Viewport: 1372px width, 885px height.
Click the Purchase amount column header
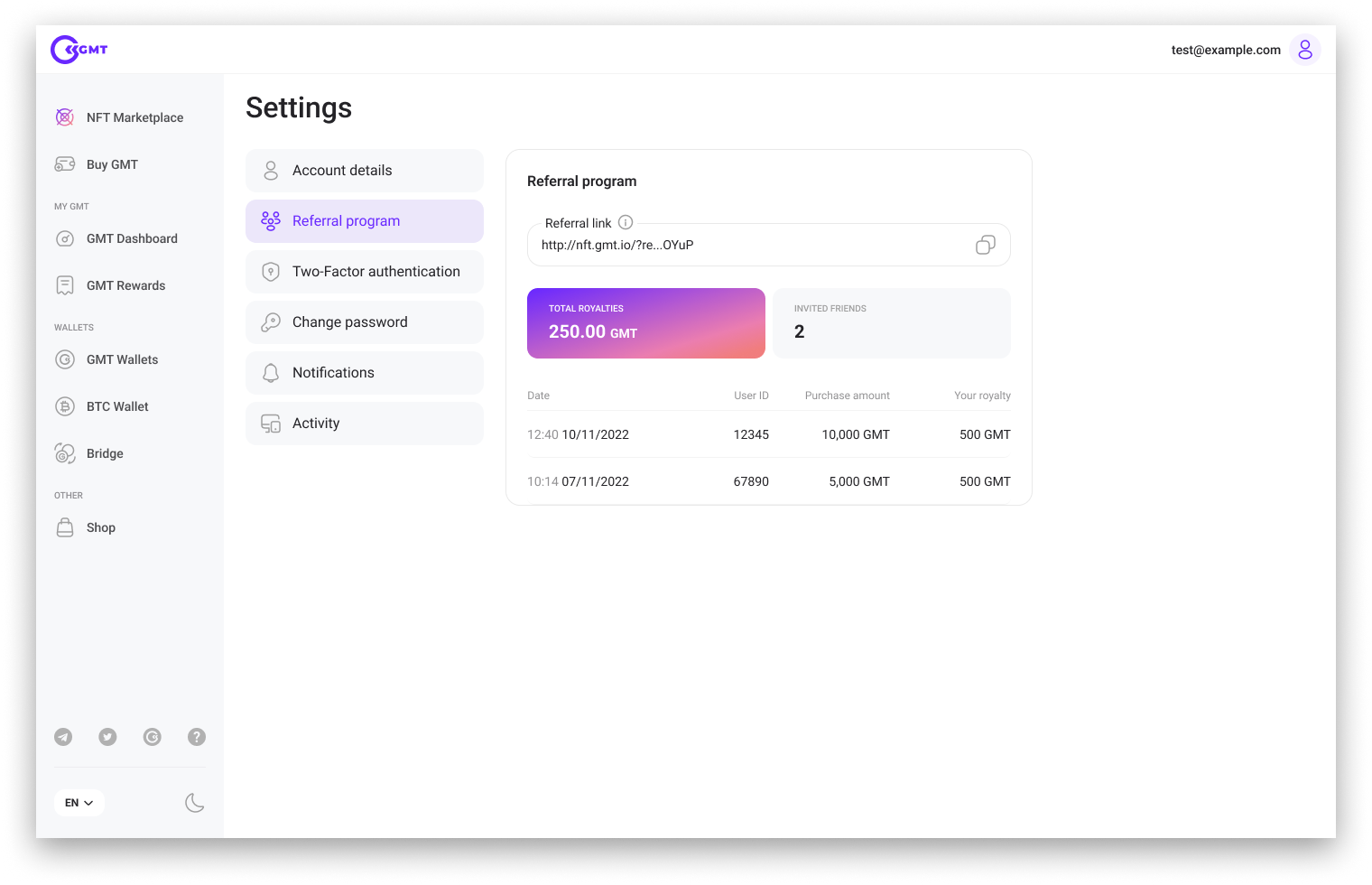[848, 396]
